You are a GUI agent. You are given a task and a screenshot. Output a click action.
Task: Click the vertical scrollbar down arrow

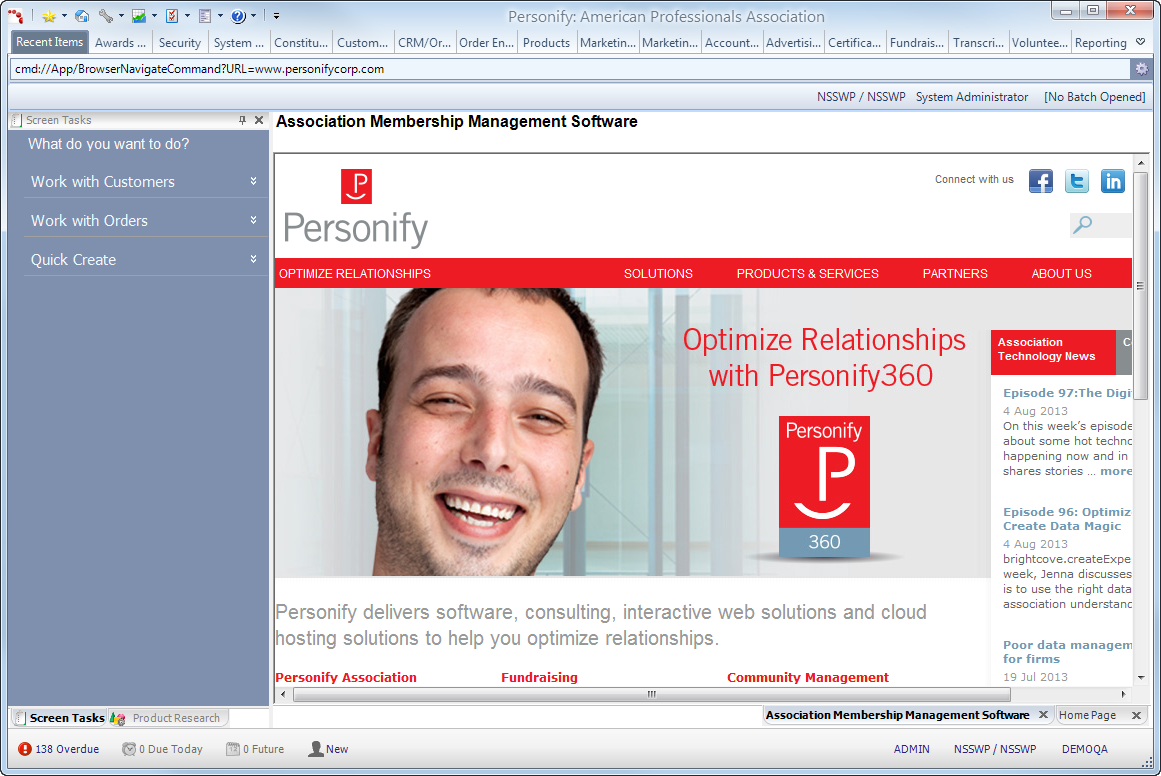click(1141, 677)
